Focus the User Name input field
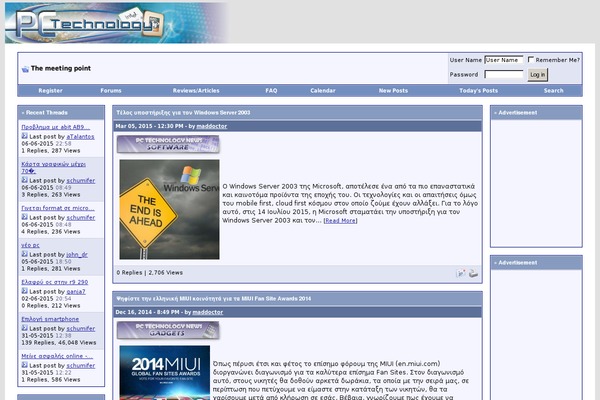Screen dimensions: 600x400 coord(504,60)
